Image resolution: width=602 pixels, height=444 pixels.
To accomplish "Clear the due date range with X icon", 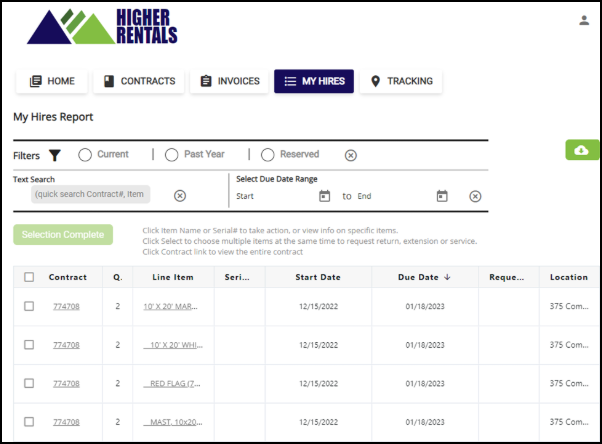I will pyautogui.click(x=475, y=196).
